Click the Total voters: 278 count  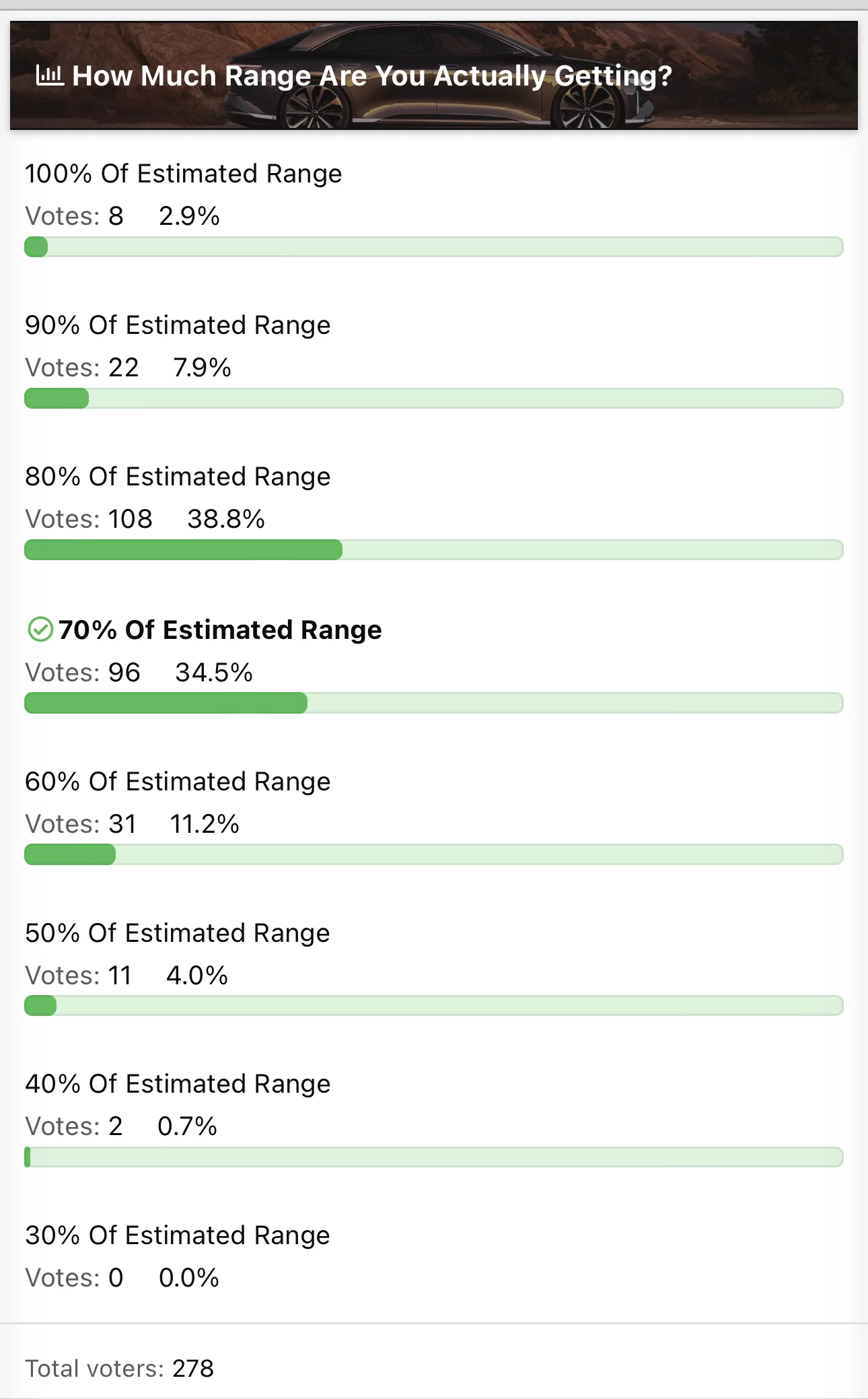(x=120, y=1369)
